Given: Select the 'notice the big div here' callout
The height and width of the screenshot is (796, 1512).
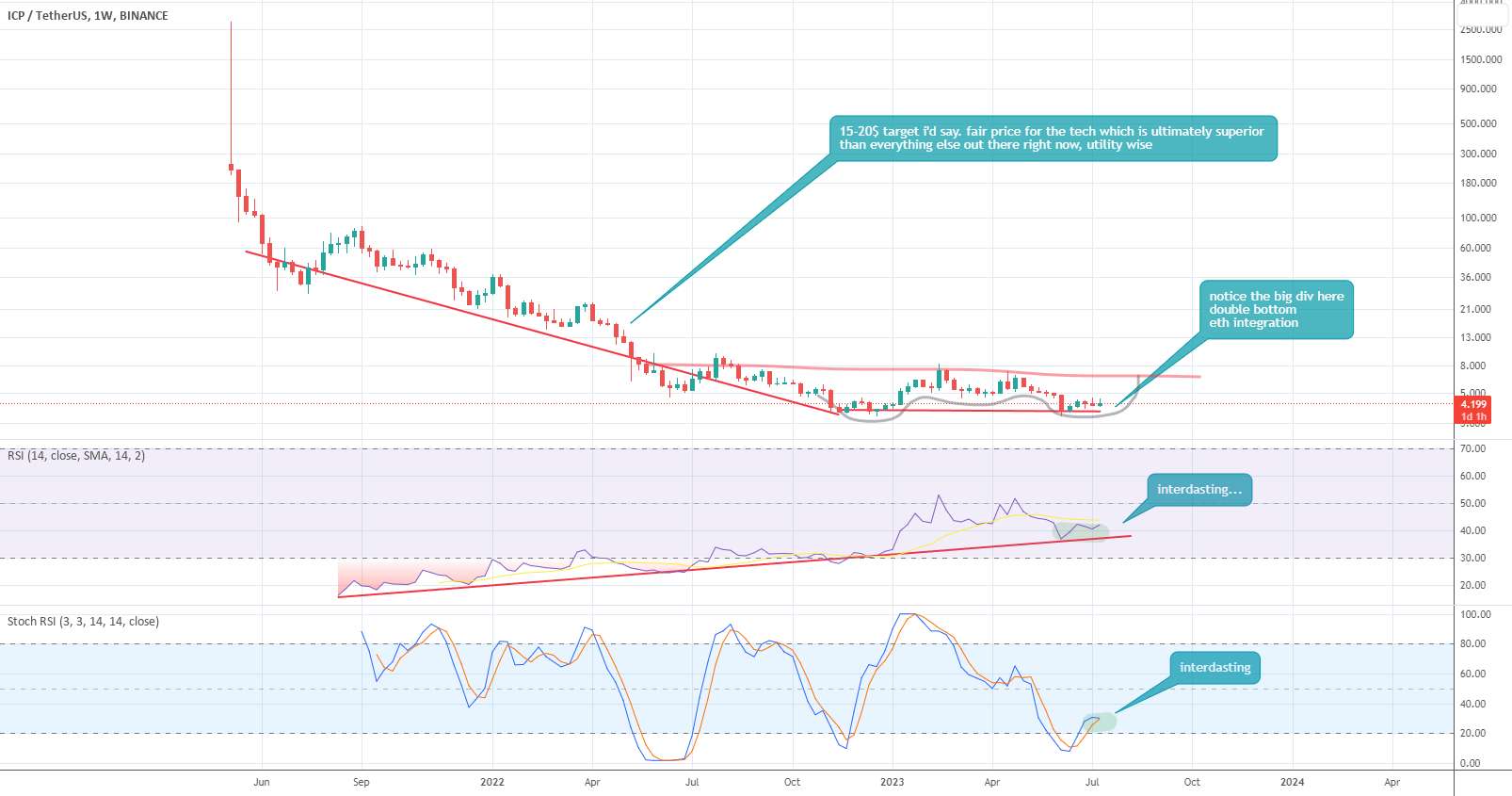Looking at the screenshot, I should click(x=1277, y=310).
